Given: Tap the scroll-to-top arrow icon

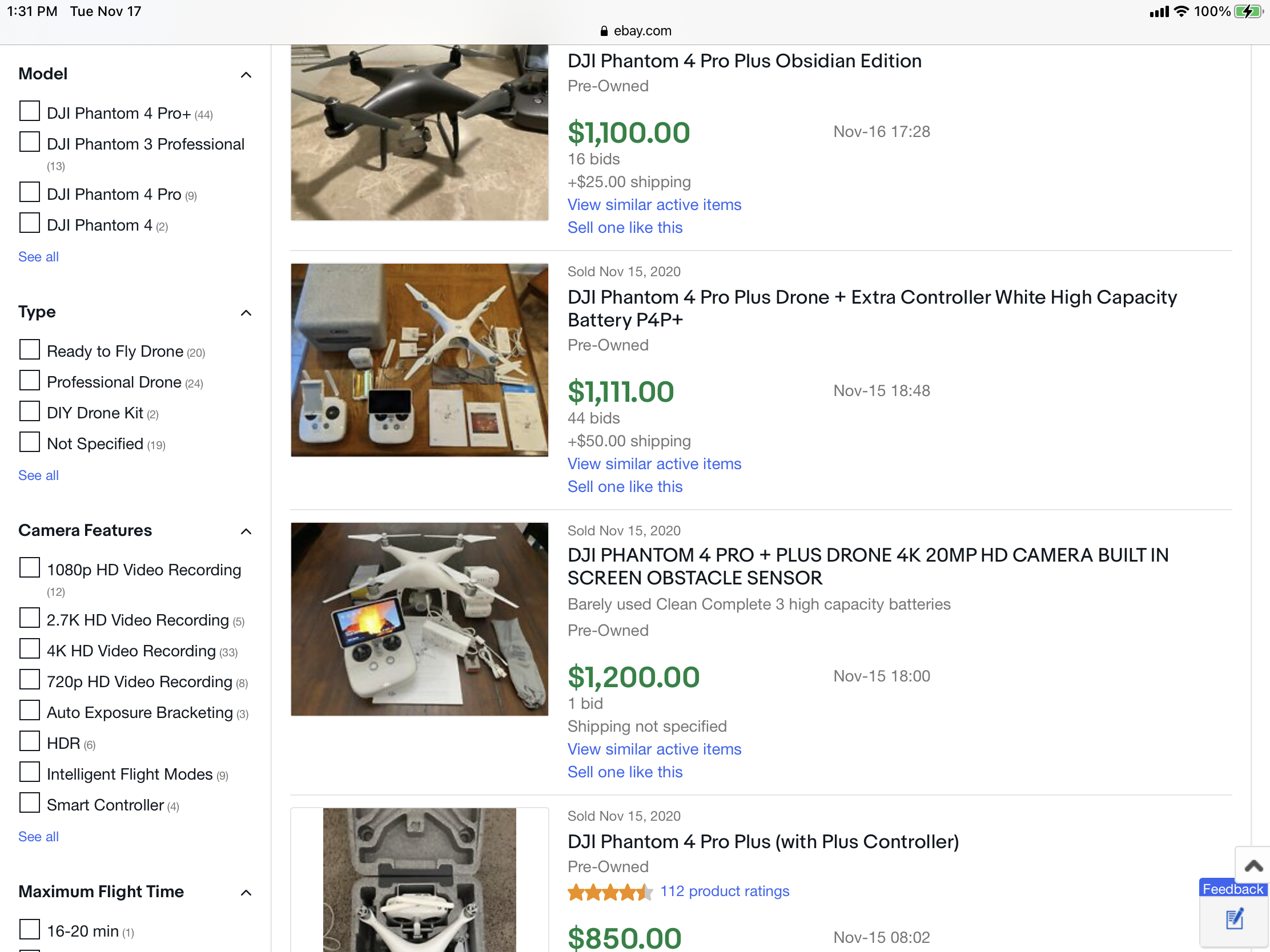Looking at the screenshot, I should coord(1253,865).
